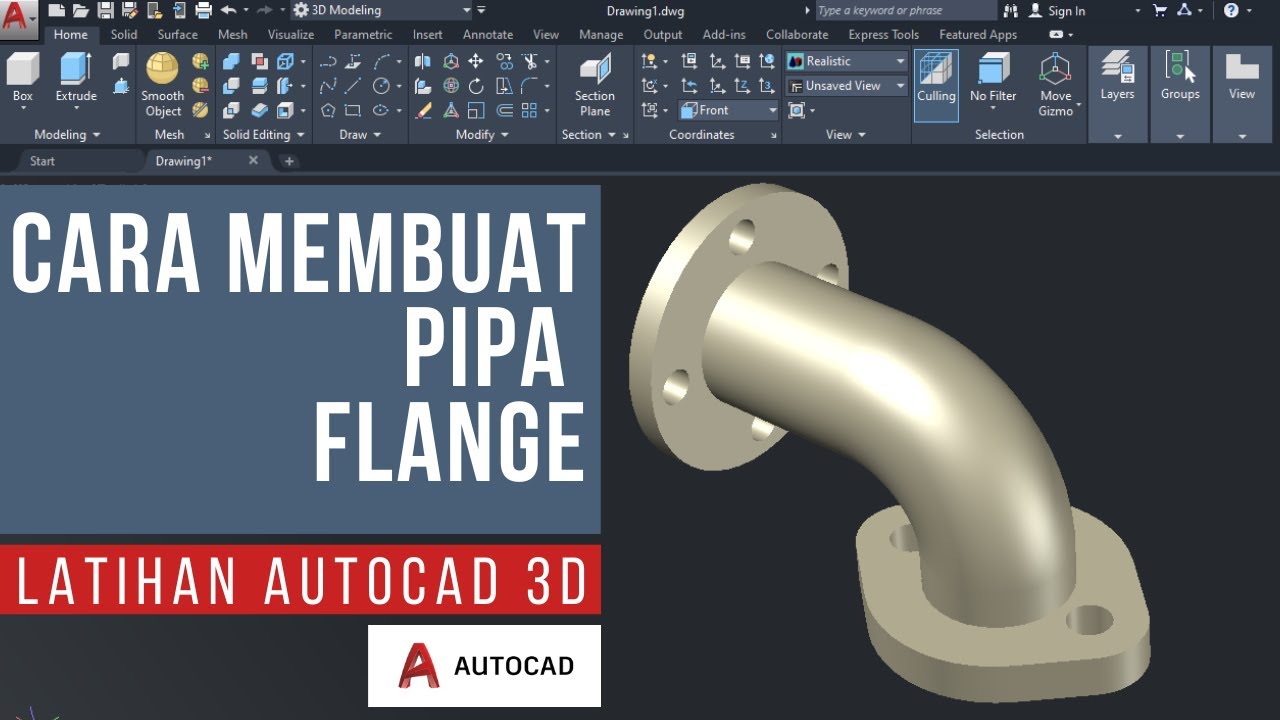Switch to the Solid ribbon tab

124,34
